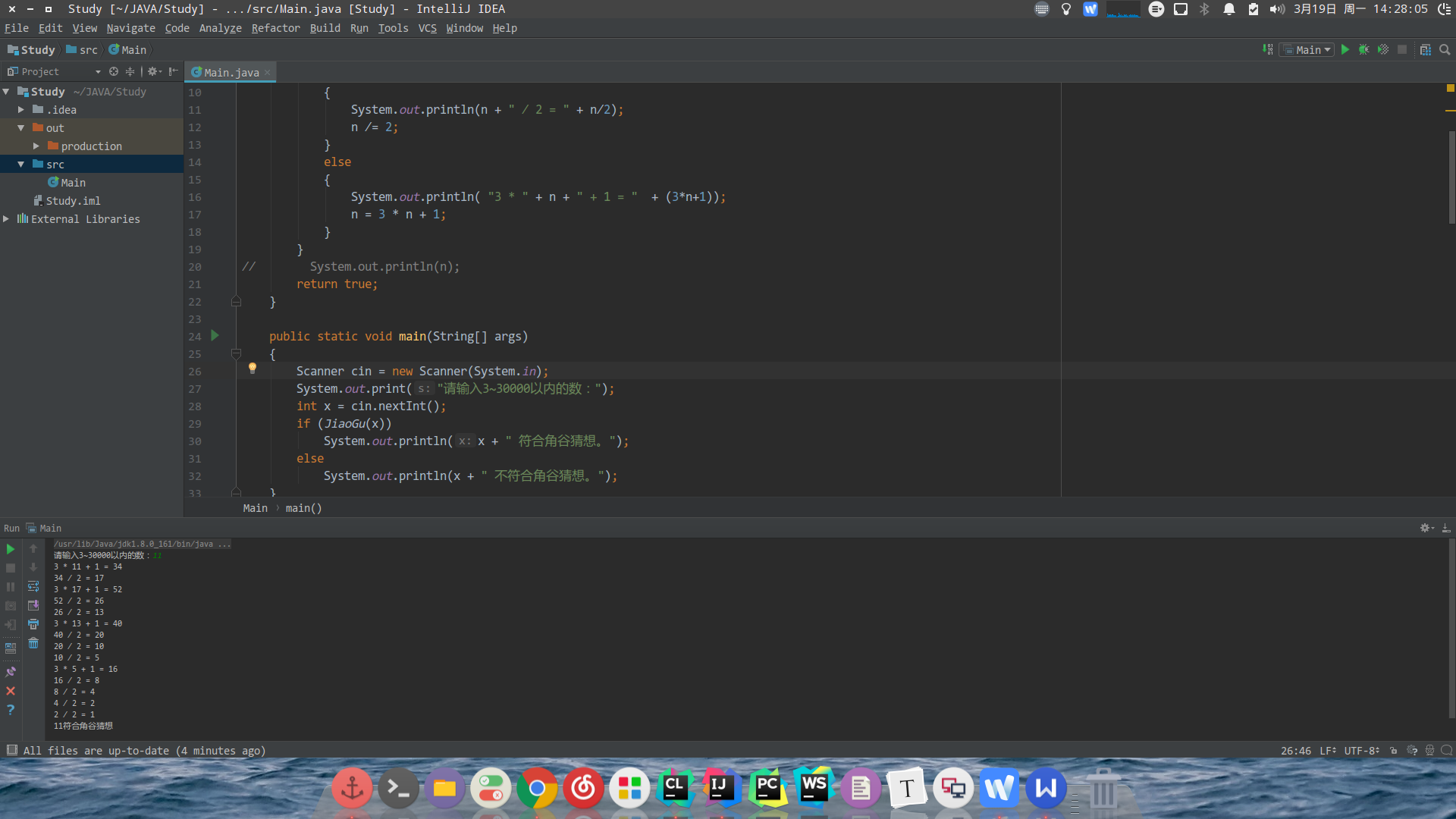
Task: Click the 26:46 cursor position indicator
Action: [1295, 751]
